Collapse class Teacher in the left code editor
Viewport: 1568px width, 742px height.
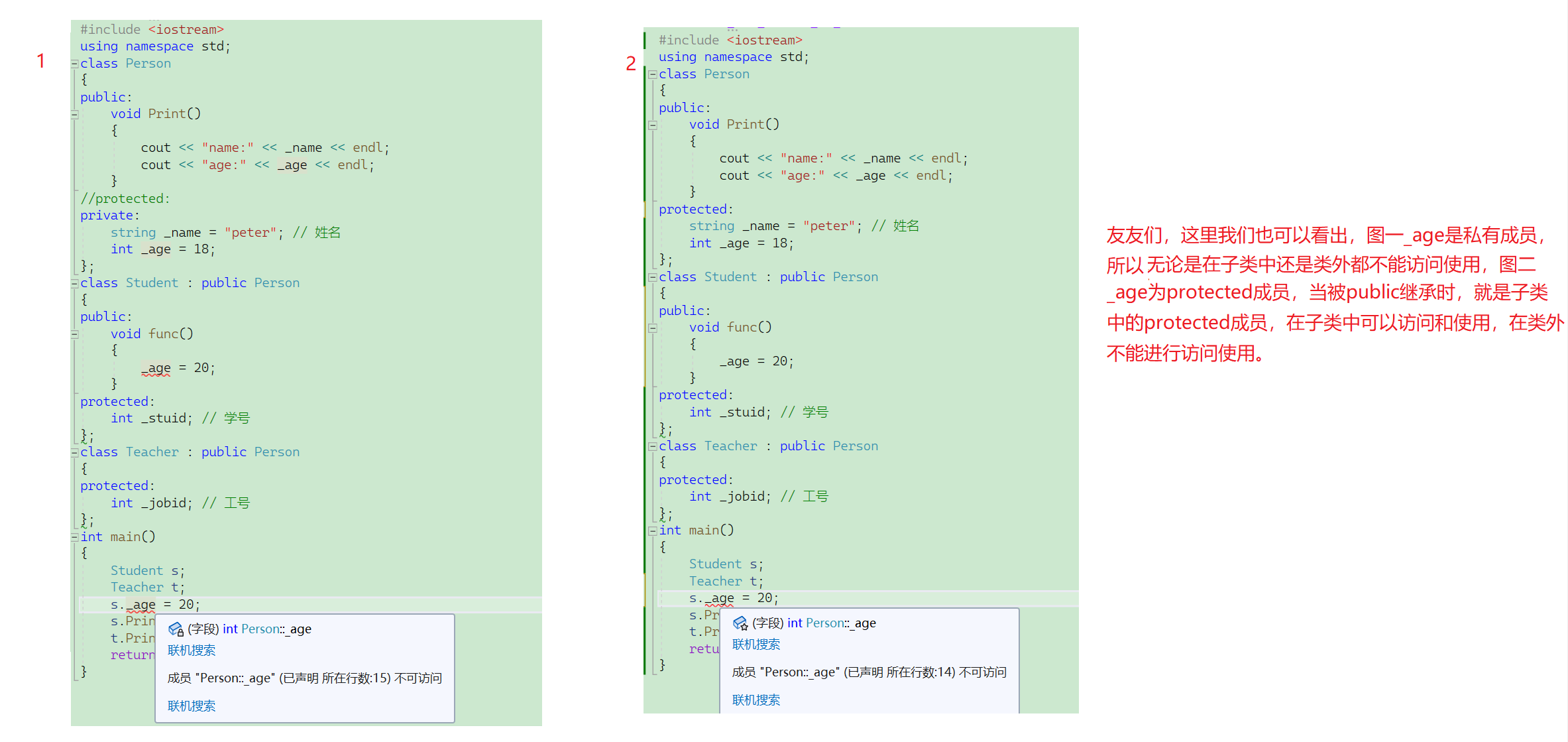tap(75, 453)
